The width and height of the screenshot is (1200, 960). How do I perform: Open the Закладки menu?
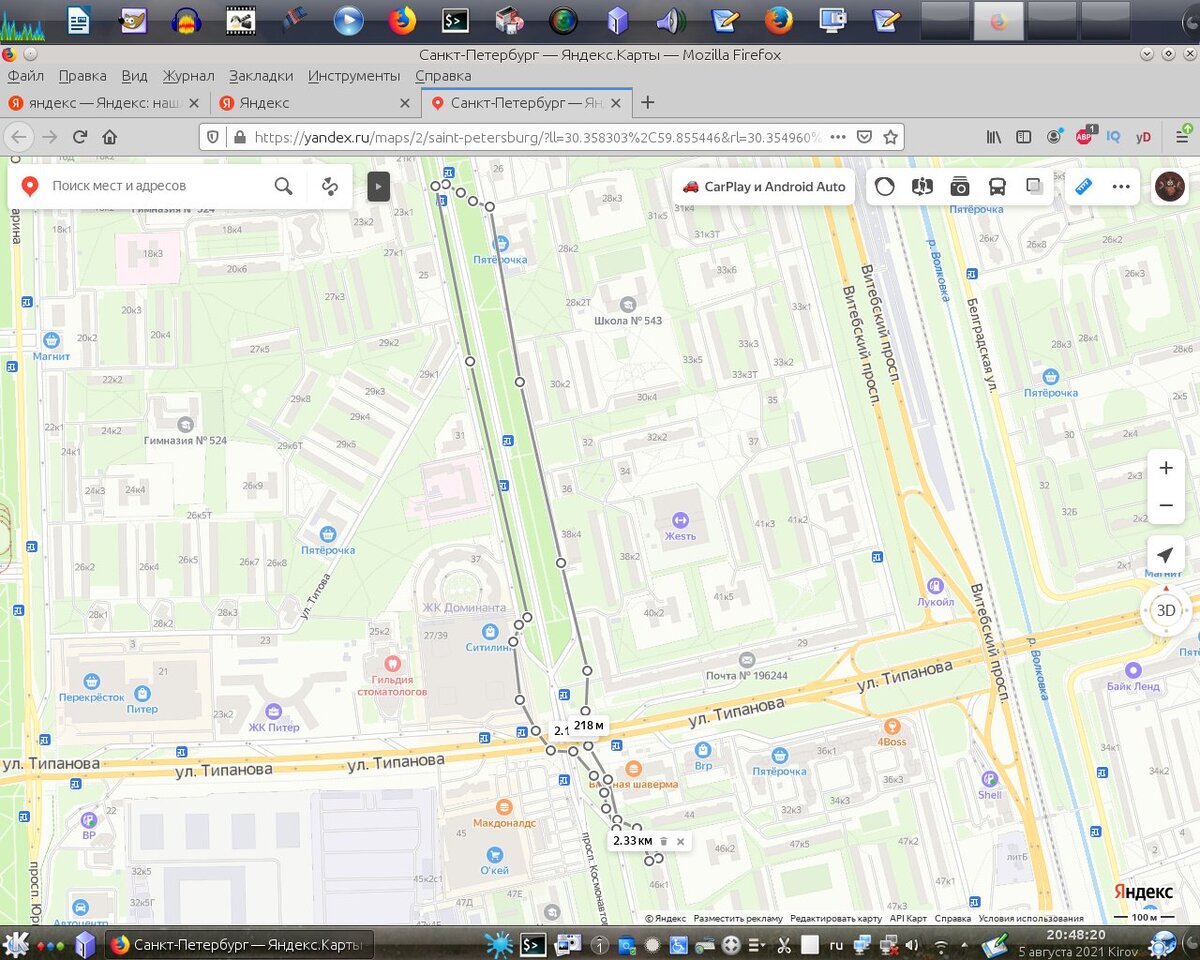(x=261, y=76)
